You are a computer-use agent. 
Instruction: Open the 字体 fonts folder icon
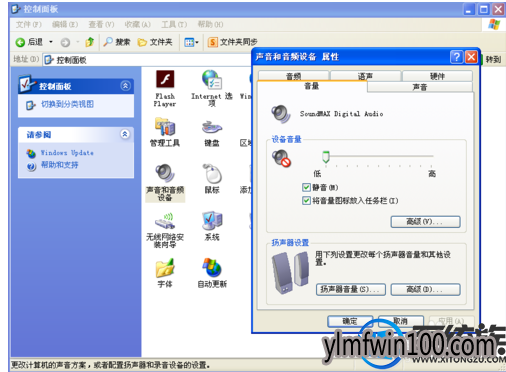tap(165, 268)
